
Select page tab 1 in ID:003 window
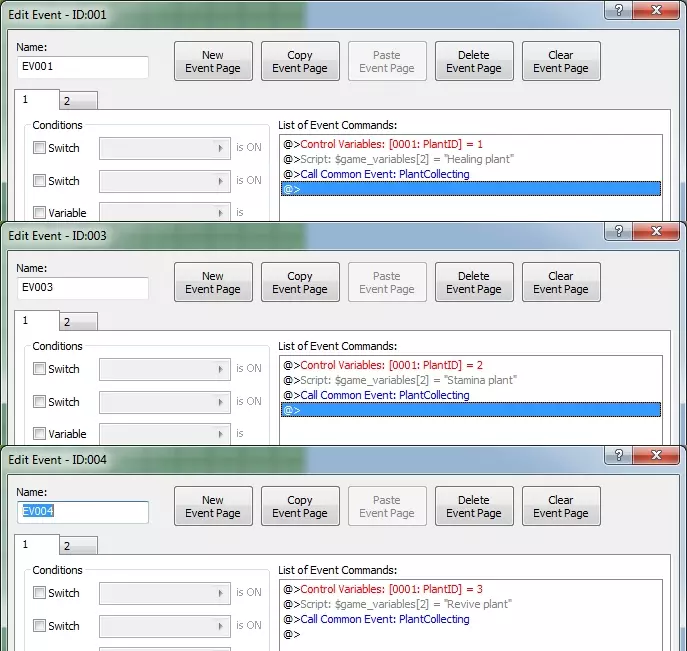tap(37, 321)
